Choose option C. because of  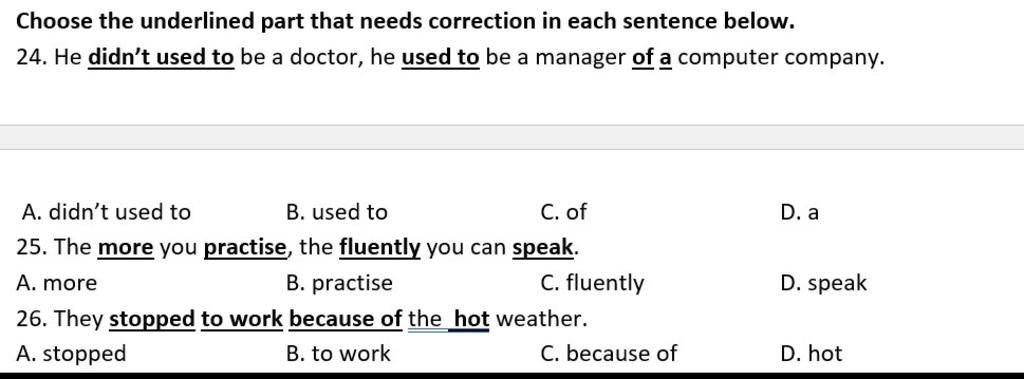coord(609,354)
